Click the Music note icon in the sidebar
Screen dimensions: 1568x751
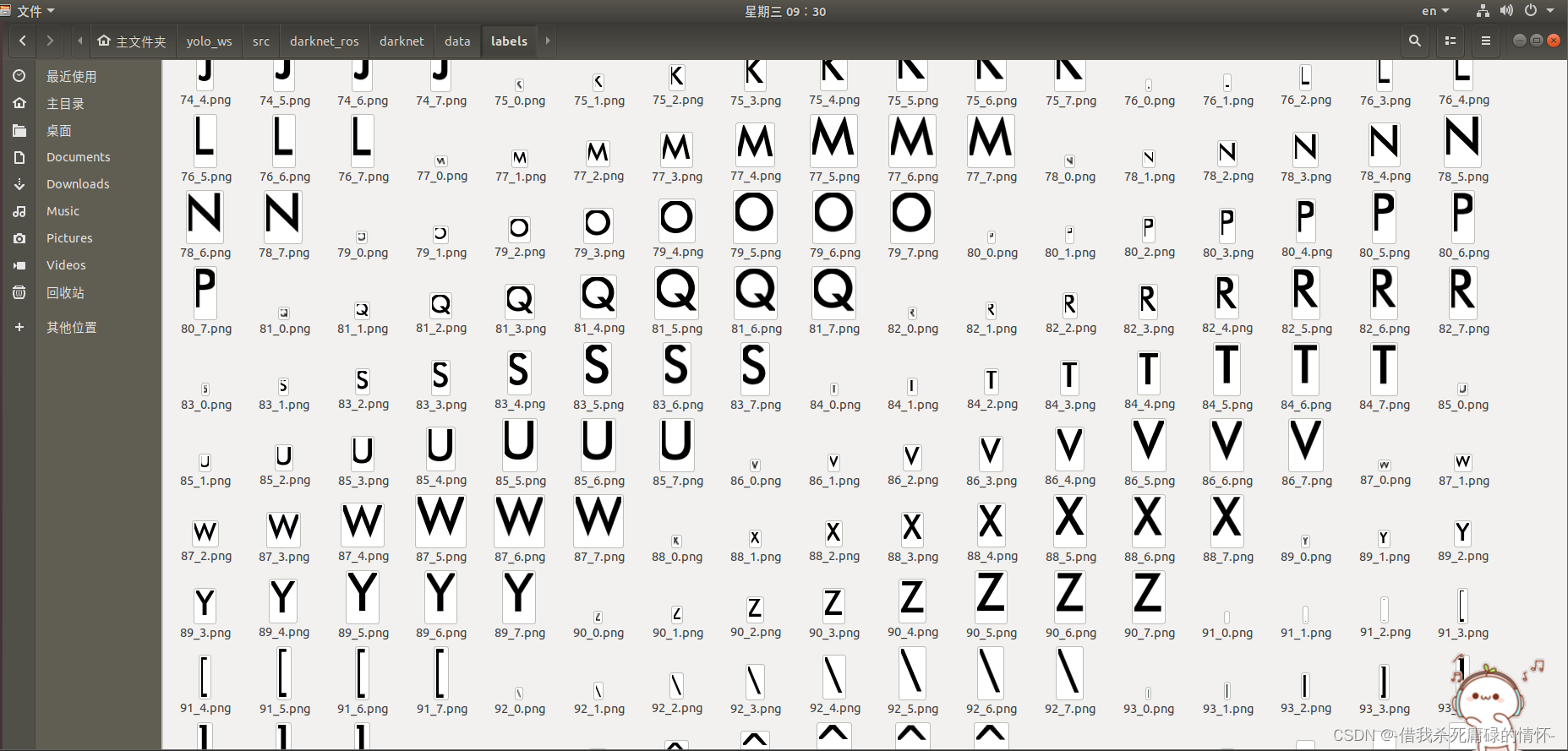pyautogui.click(x=19, y=211)
